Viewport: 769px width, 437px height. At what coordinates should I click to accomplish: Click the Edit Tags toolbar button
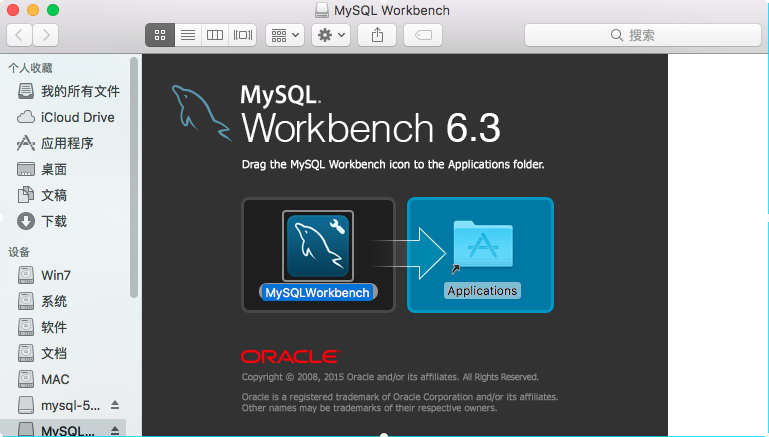pyautogui.click(x=423, y=35)
